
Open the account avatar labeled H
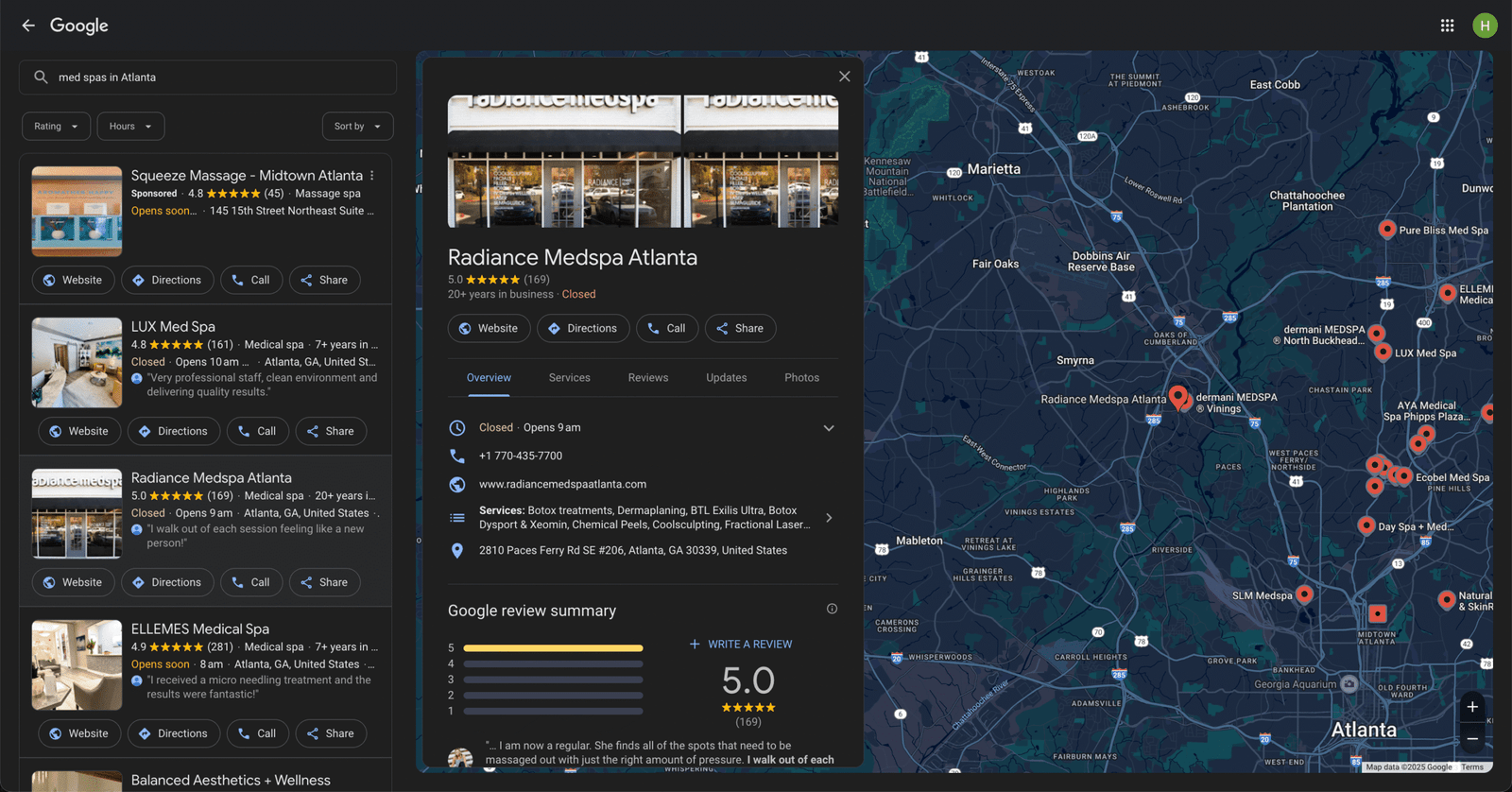coord(1485,26)
